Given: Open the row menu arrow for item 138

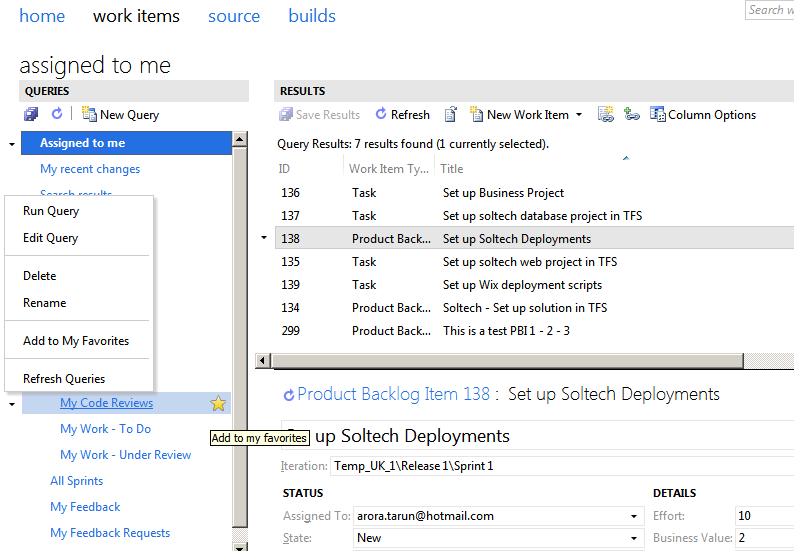Looking at the screenshot, I should [x=264, y=238].
